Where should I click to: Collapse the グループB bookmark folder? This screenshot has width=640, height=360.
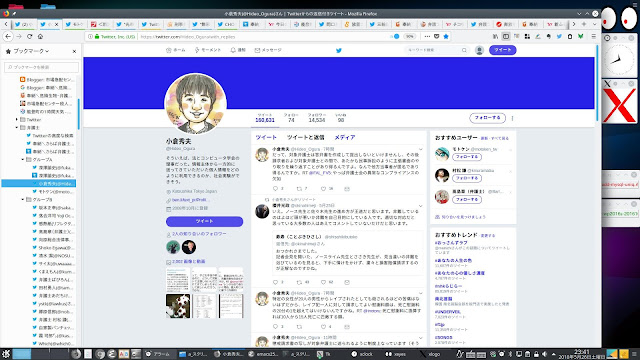(23, 200)
